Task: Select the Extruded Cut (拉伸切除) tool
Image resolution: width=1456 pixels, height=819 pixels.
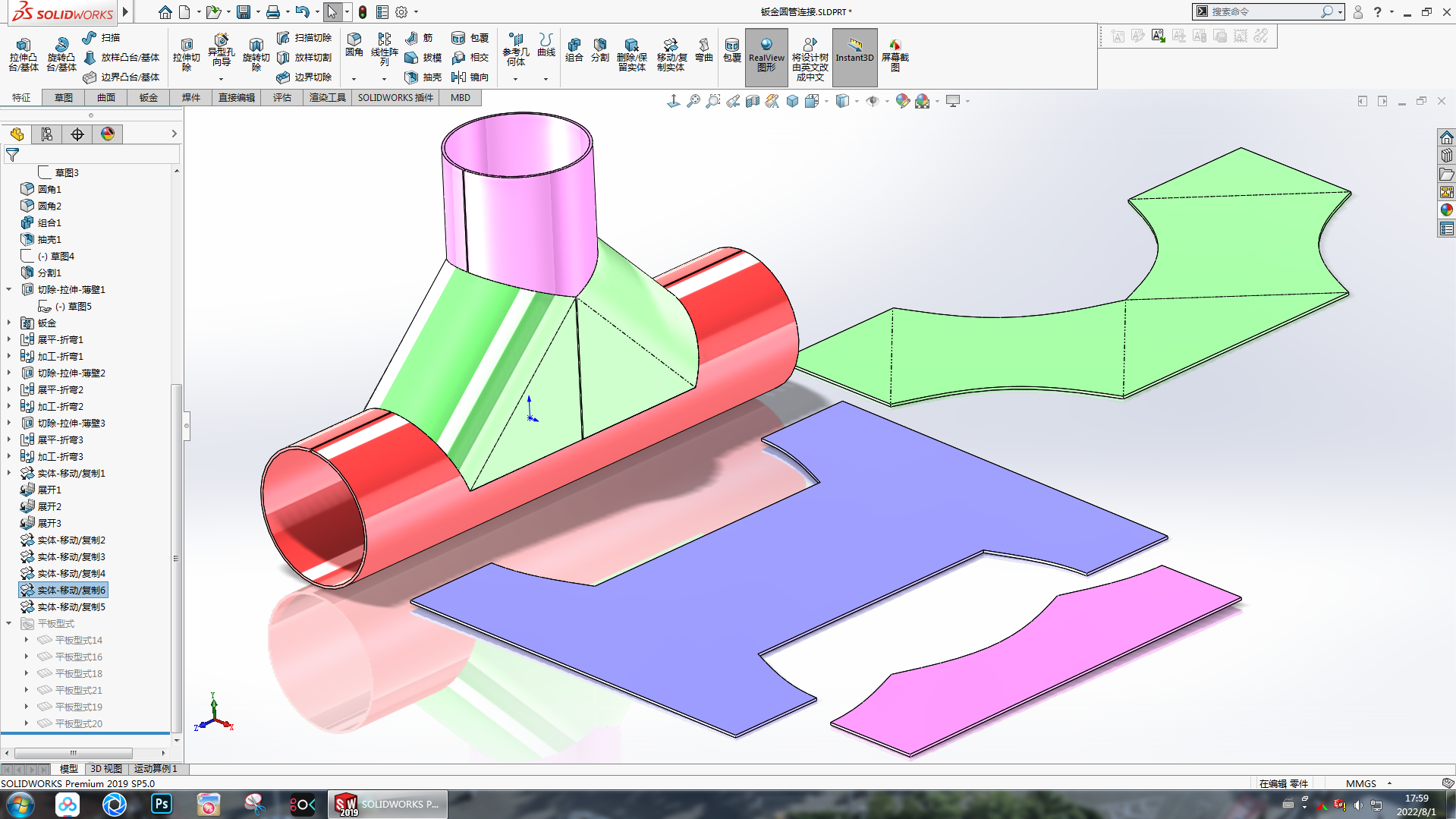Action: click(x=186, y=54)
